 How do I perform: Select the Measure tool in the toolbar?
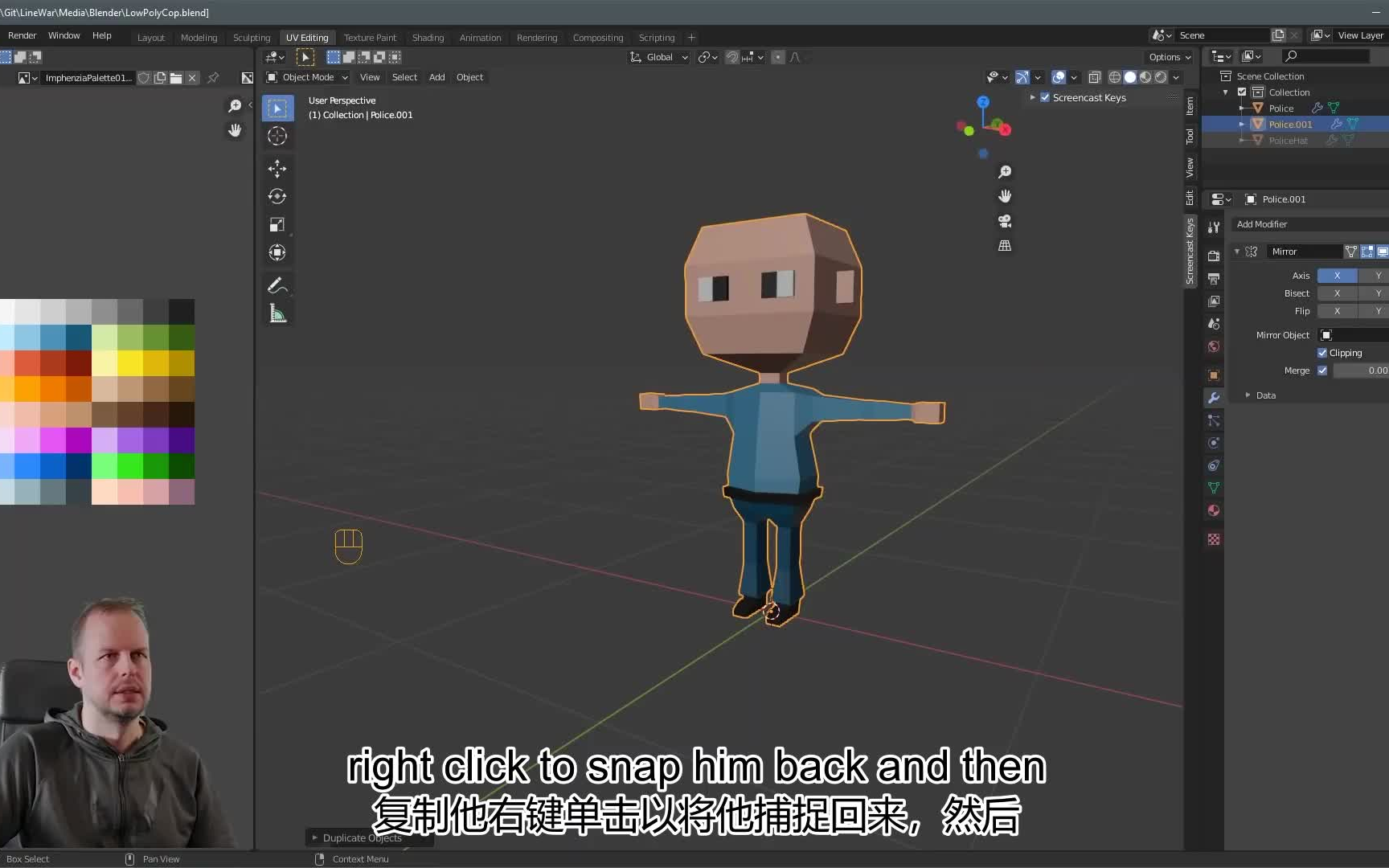[x=277, y=313]
